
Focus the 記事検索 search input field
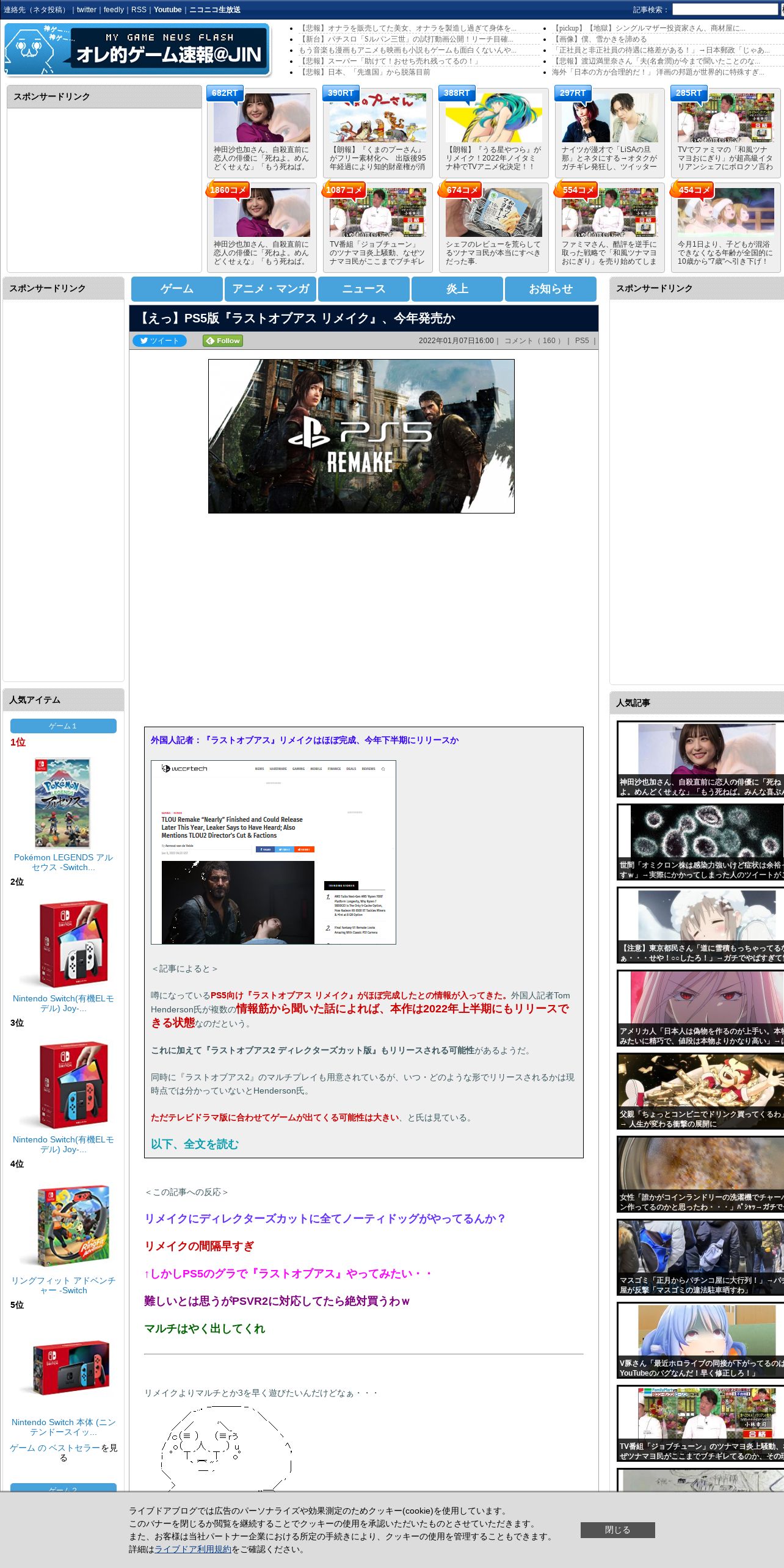tap(725, 10)
